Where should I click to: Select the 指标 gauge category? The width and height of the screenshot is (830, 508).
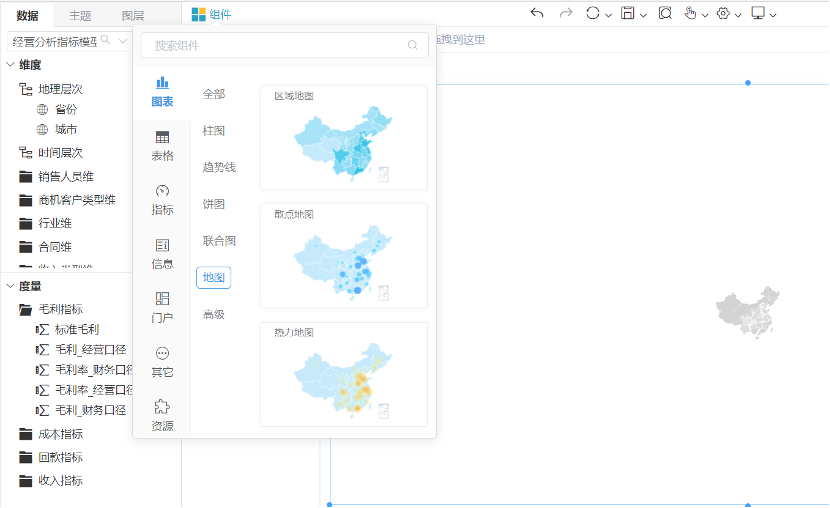pyautogui.click(x=163, y=200)
